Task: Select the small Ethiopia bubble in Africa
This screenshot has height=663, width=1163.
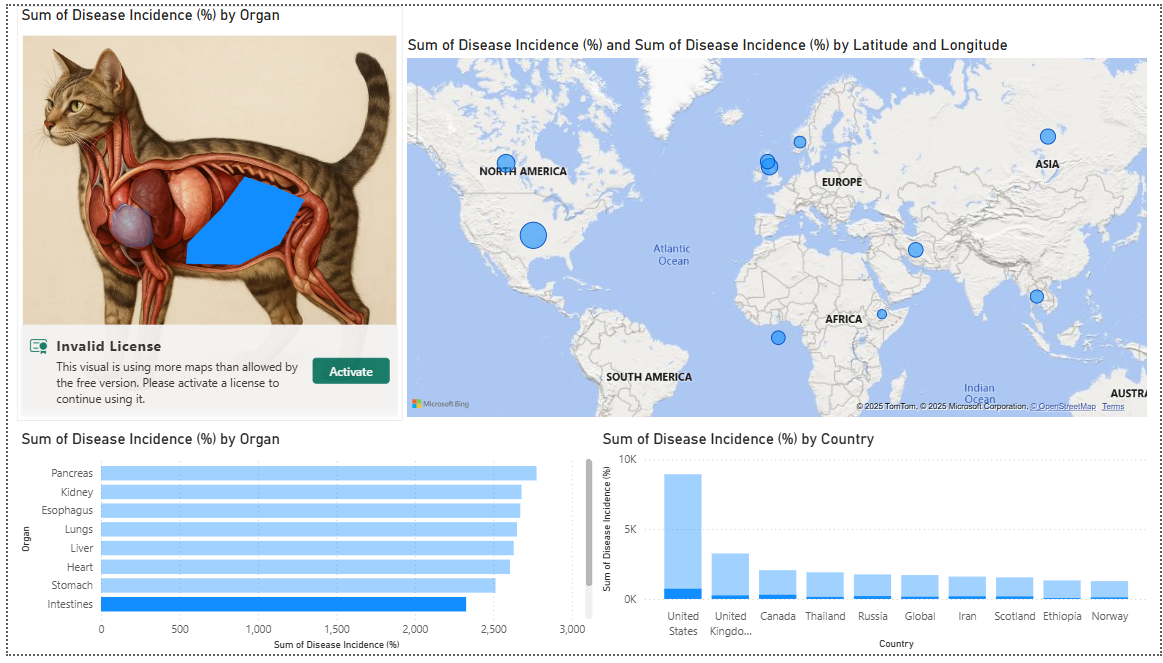Action: point(882,314)
